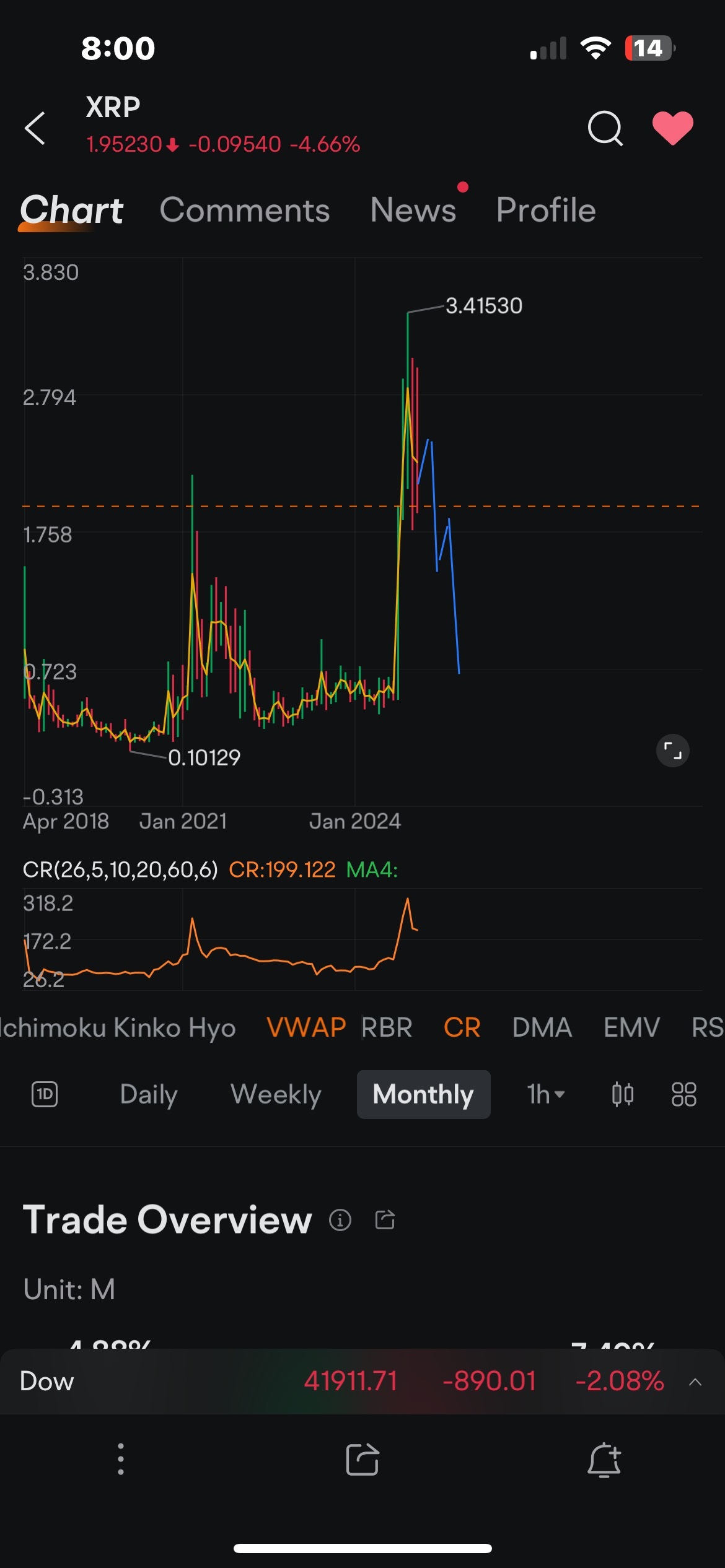This screenshot has height=1568, width=725.
Task: Open candlestick chart style settings
Action: pos(622,1094)
